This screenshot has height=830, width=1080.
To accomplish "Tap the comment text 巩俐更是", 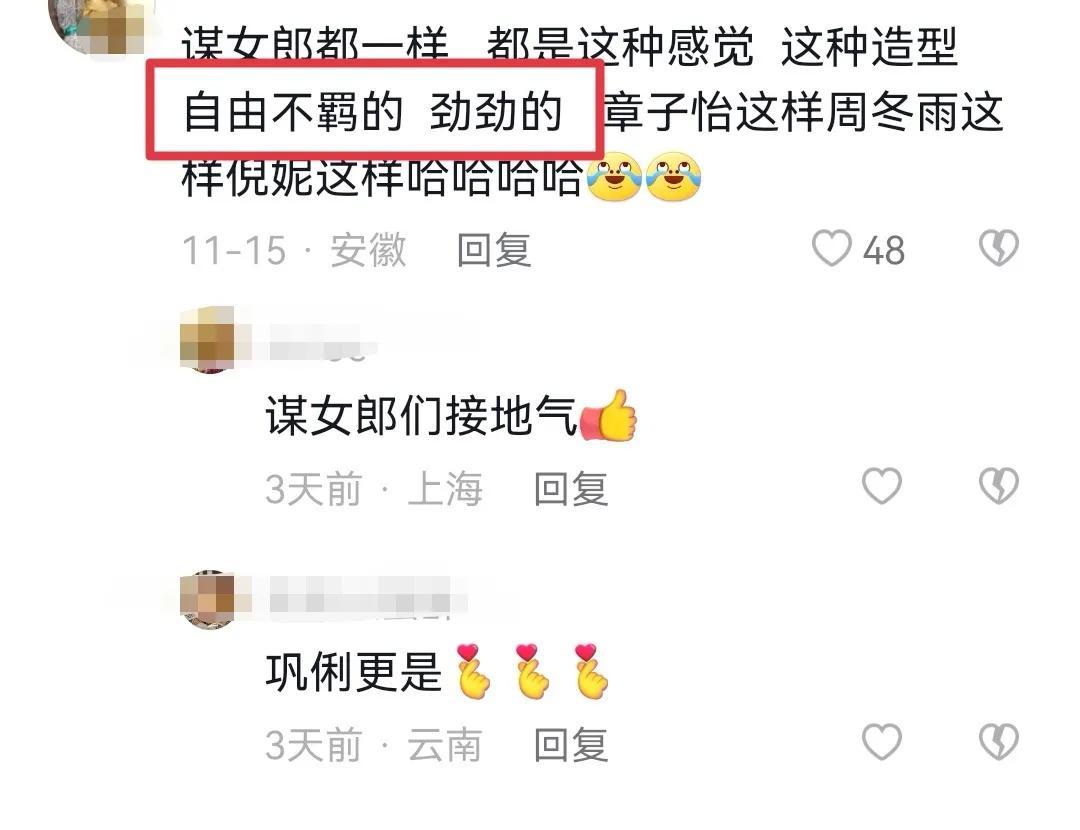I will tap(353, 672).
